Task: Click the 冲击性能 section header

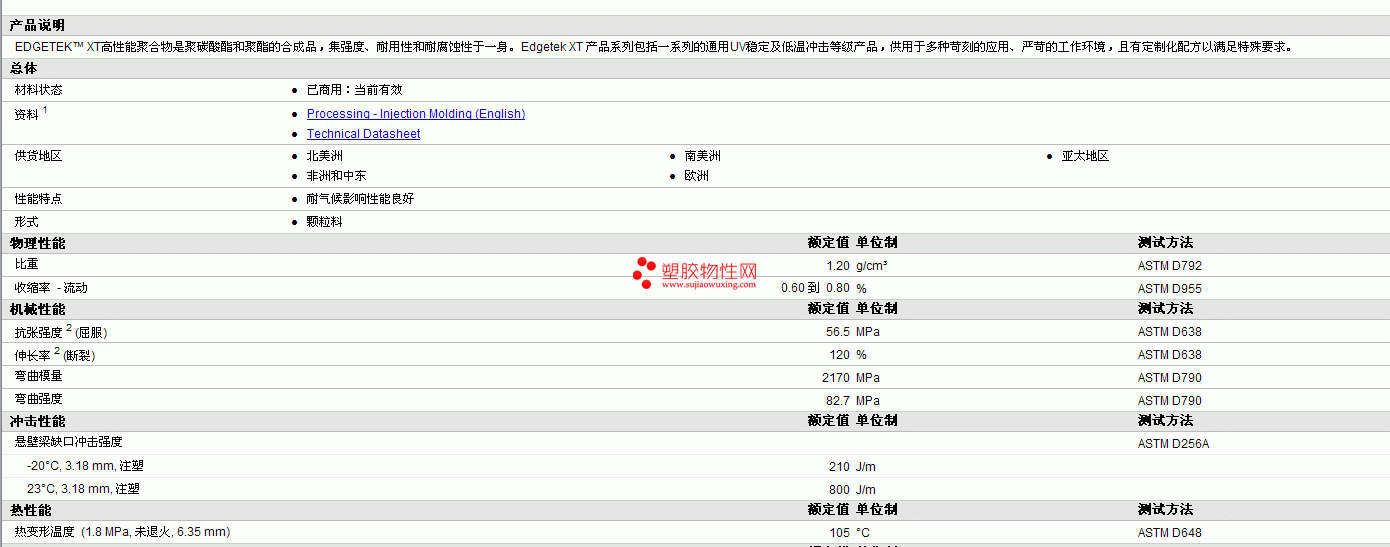Action: click(x=38, y=421)
